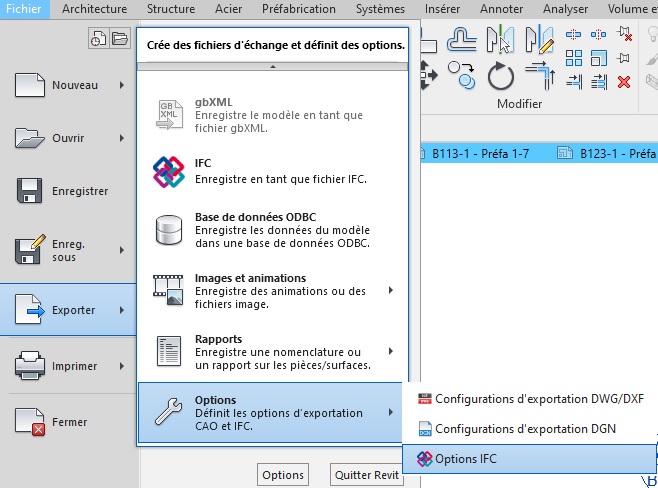This screenshot has height=488, width=658.
Task: Choose Enregistrer in the file menu
Action: coord(68,191)
